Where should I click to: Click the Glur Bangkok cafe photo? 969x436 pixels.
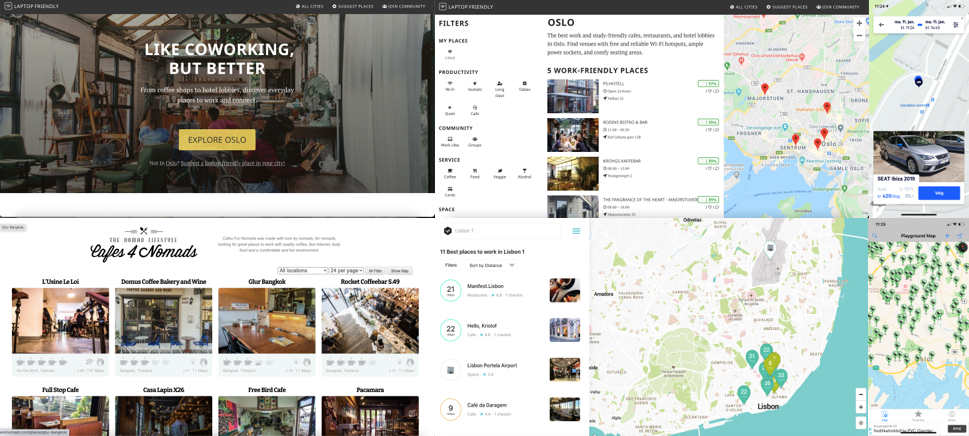pyautogui.click(x=267, y=321)
